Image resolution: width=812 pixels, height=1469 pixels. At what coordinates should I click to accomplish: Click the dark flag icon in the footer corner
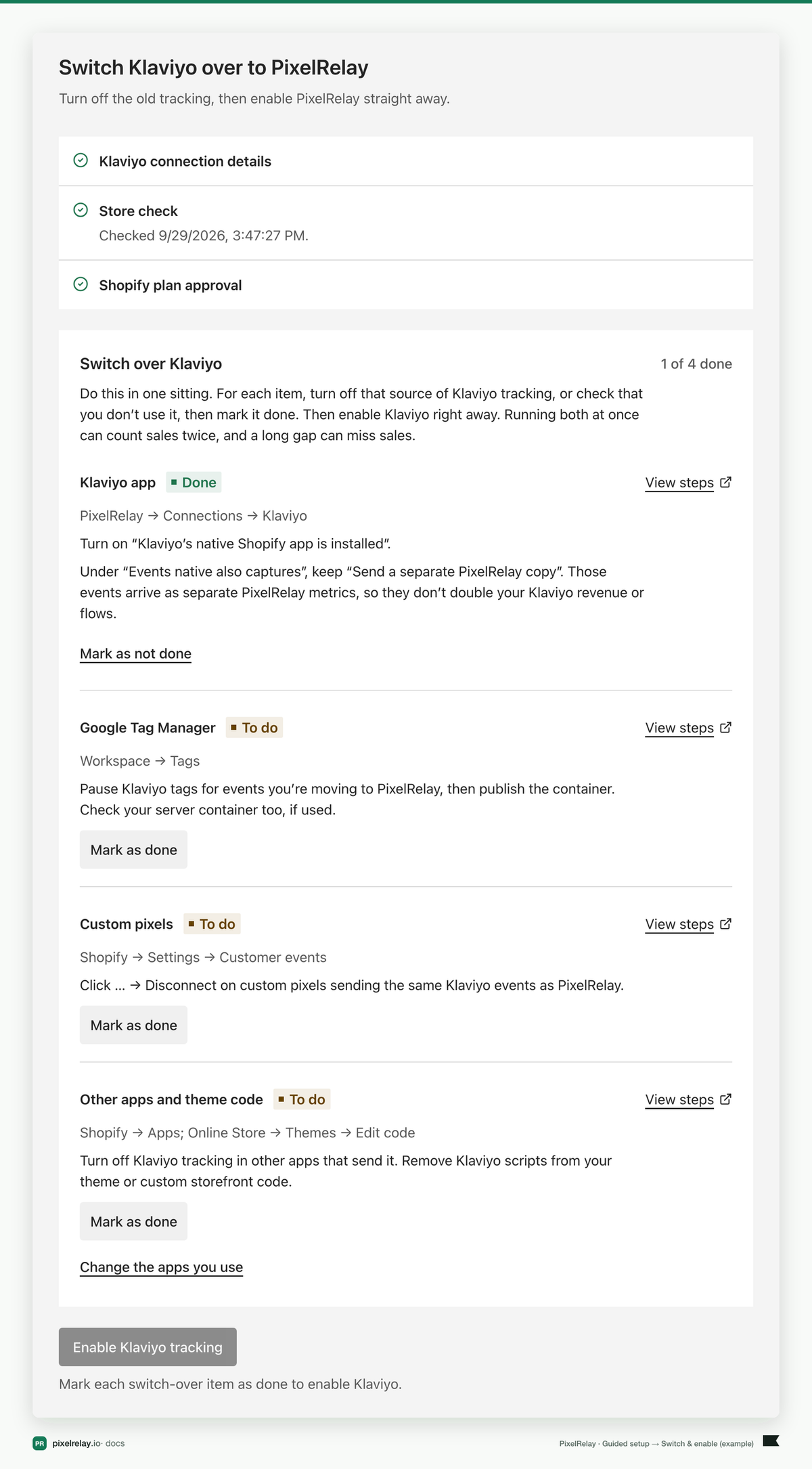pyautogui.click(x=771, y=1441)
